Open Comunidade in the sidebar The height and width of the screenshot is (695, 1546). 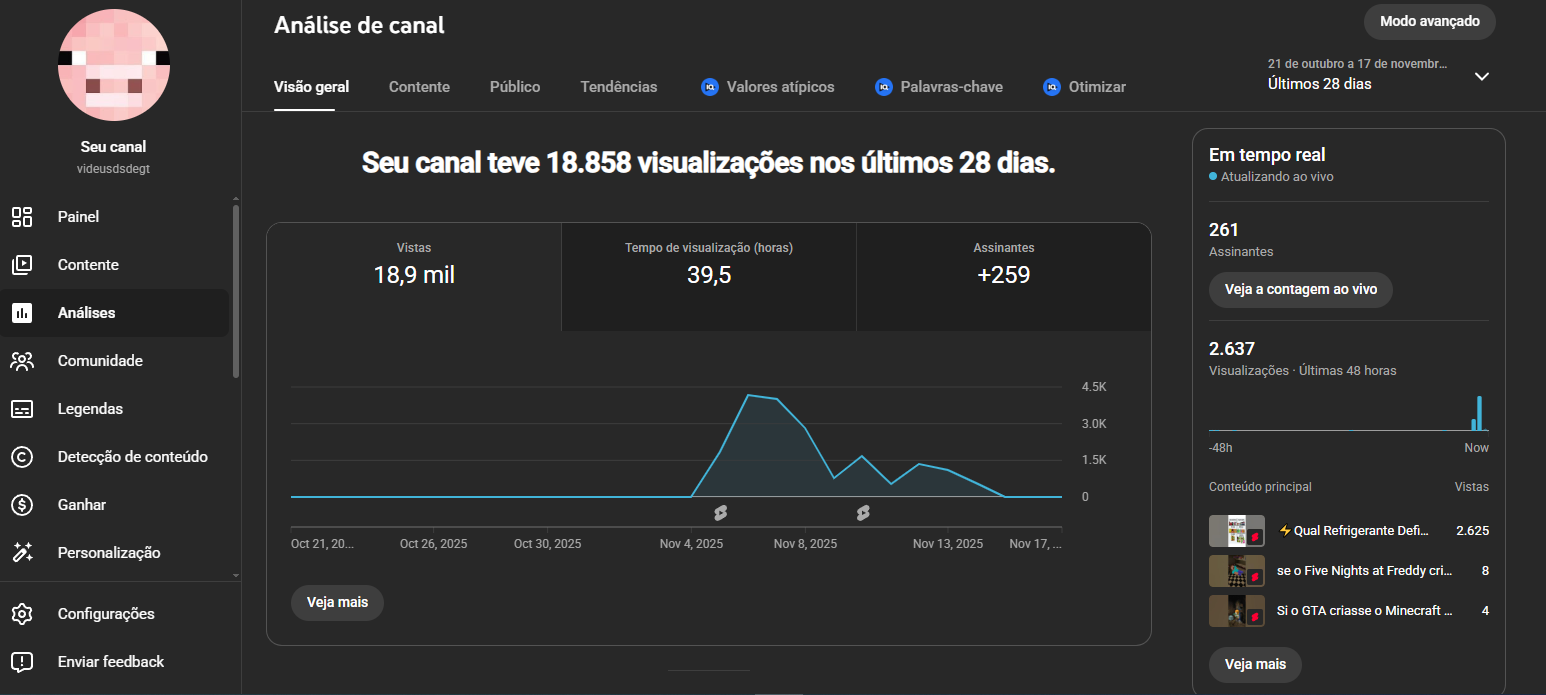tap(114, 361)
